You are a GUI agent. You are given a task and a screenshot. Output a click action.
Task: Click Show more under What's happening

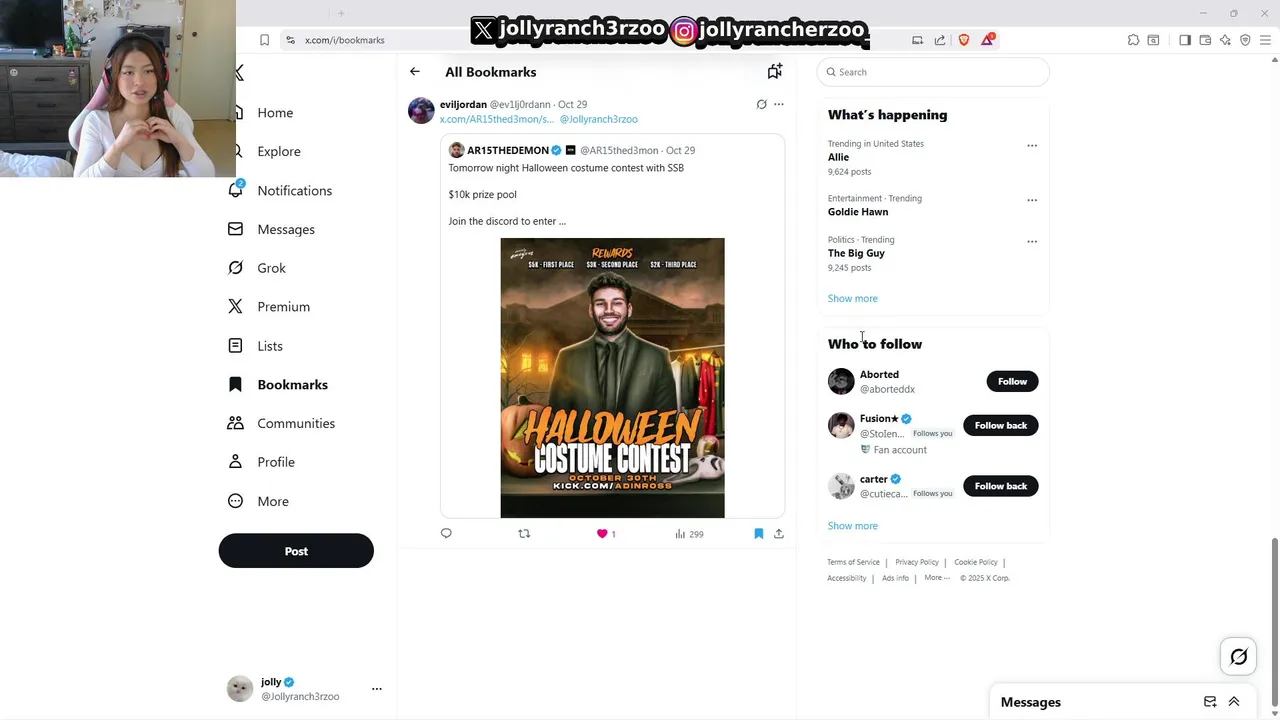point(853,299)
